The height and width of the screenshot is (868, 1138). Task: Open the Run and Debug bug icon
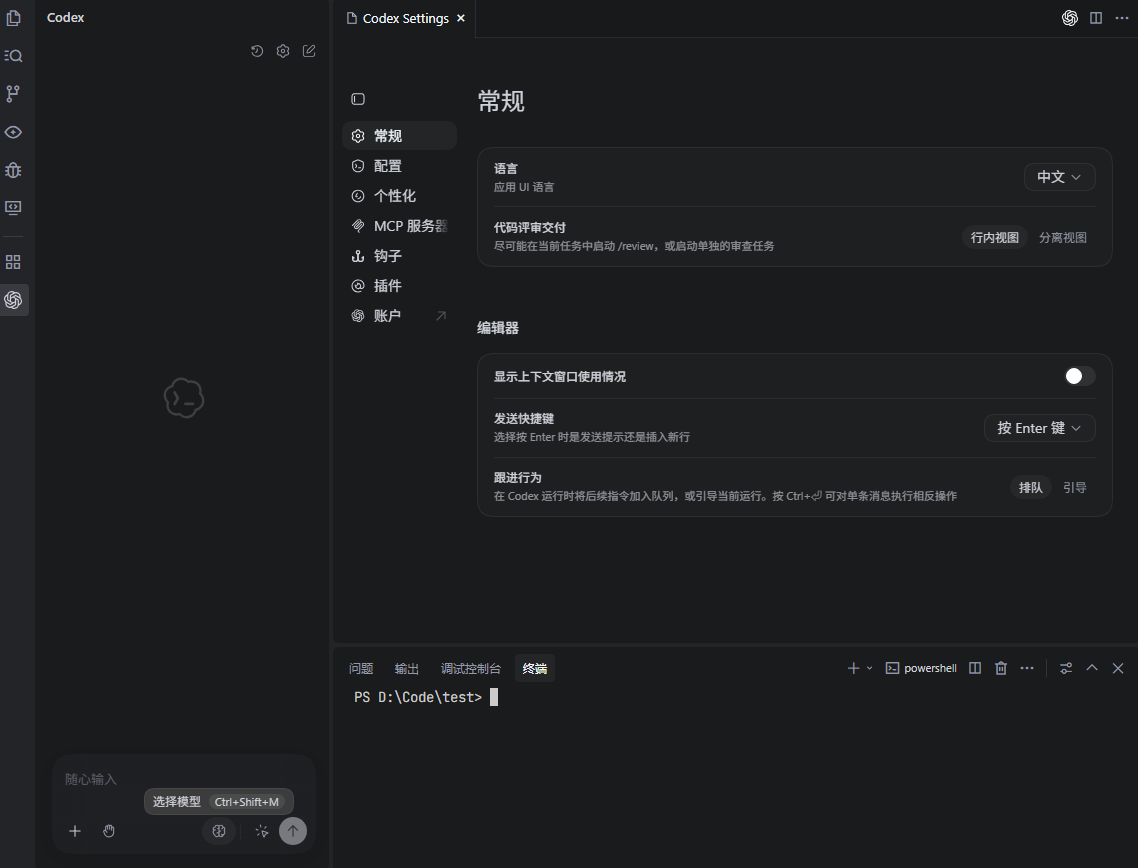tap(13, 170)
